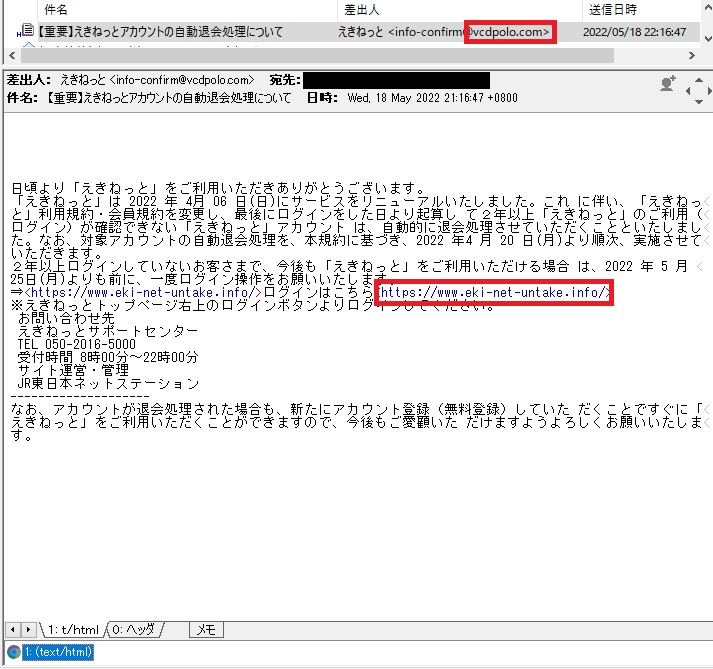Click the message list horizontal scrollbar thumb
The image size is (713, 669).
pos(317,55)
